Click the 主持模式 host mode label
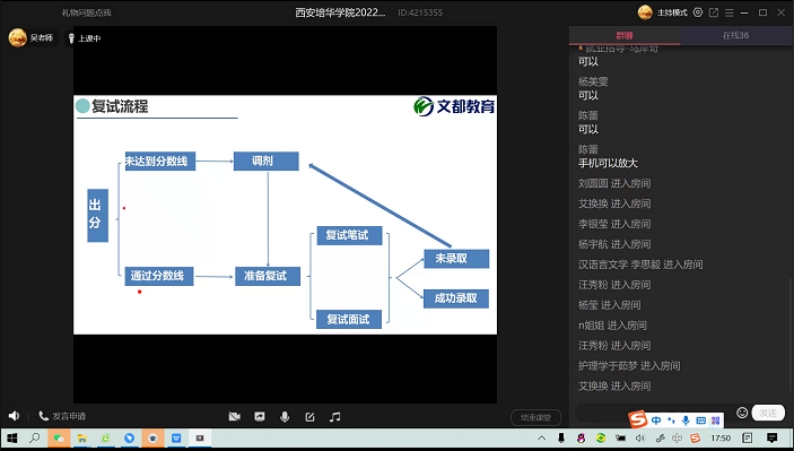Viewport: 794px width, 451px height. point(671,13)
